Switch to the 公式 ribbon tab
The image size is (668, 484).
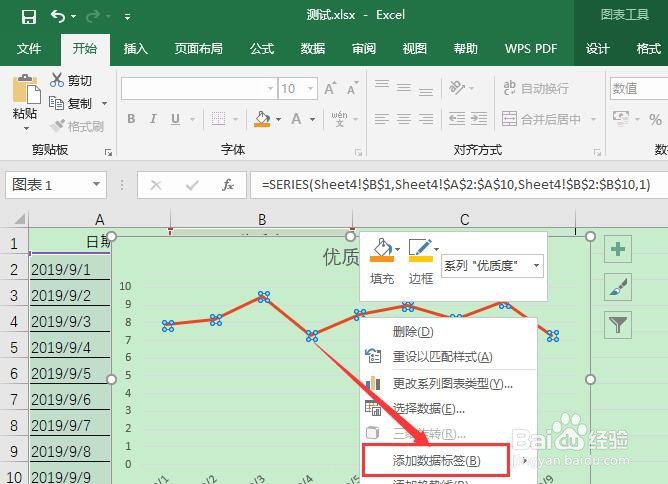point(262,49)
